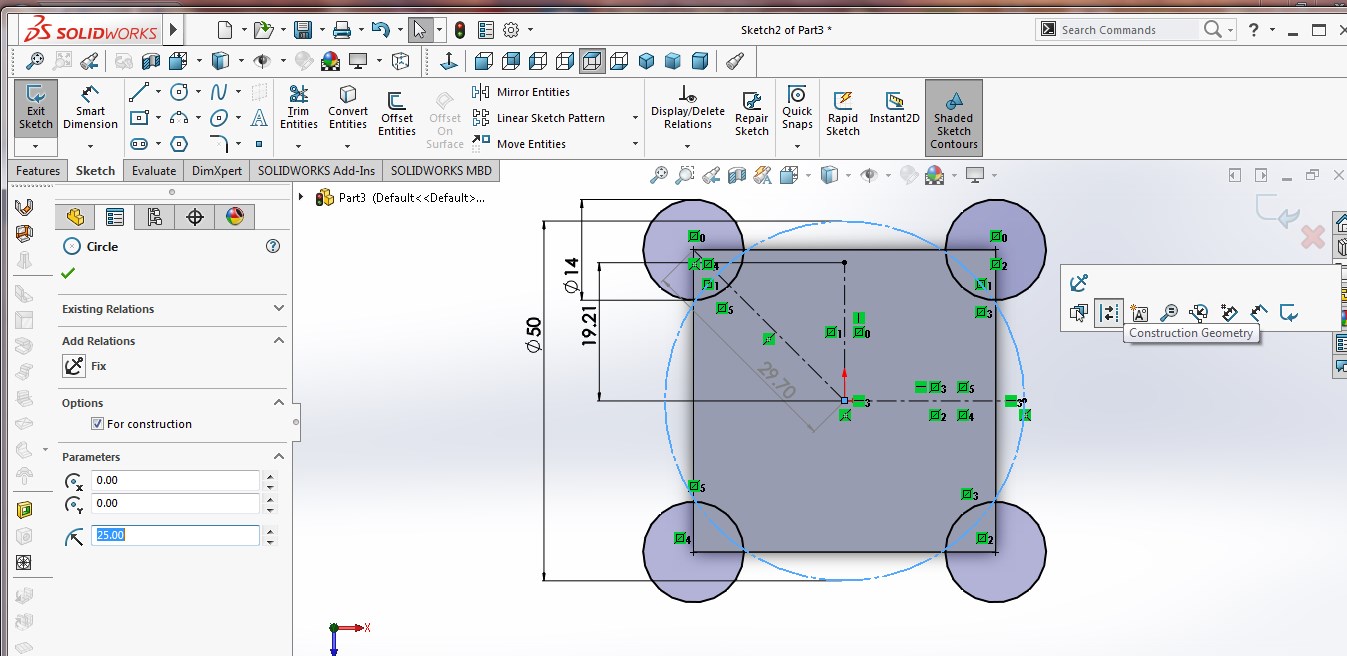Click Convert Entities
The width and height of the screenshot is (1347, 656).
coord(348,107)
